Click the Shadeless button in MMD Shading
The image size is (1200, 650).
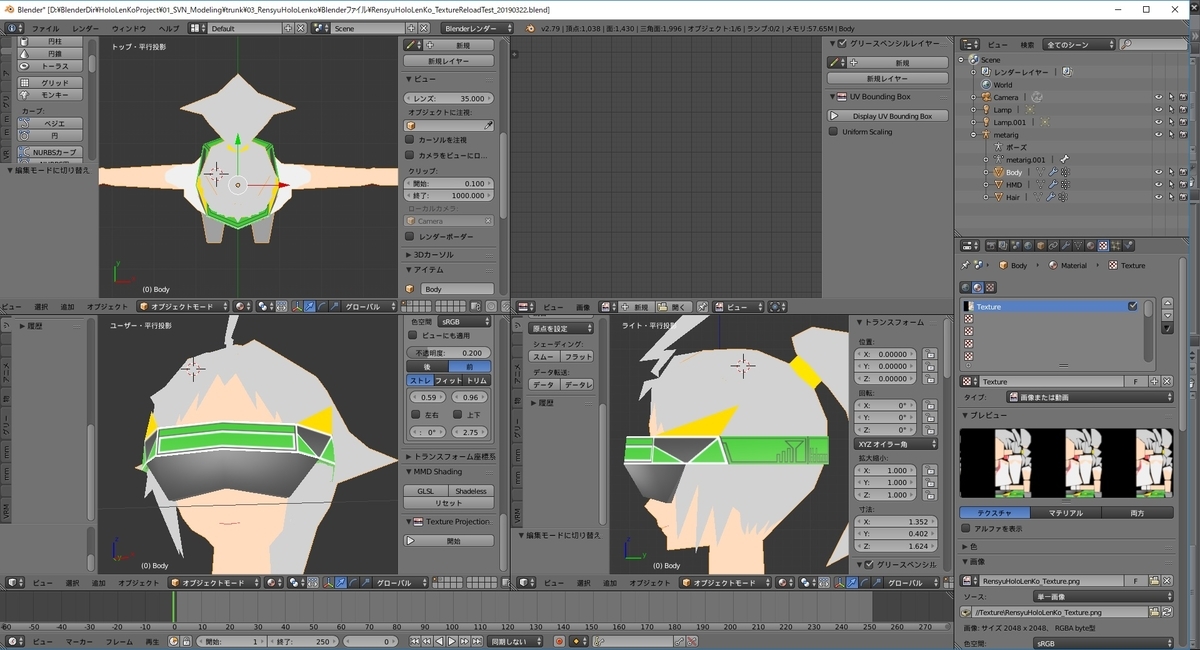tap(470, 491)
